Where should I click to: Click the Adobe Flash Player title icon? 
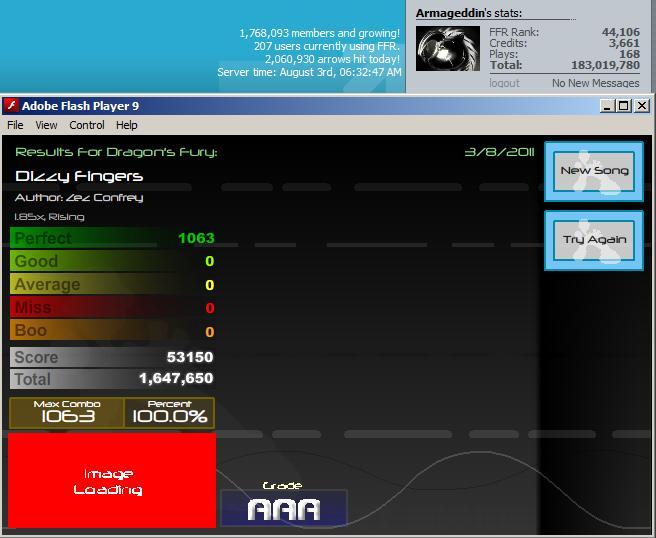11,105
